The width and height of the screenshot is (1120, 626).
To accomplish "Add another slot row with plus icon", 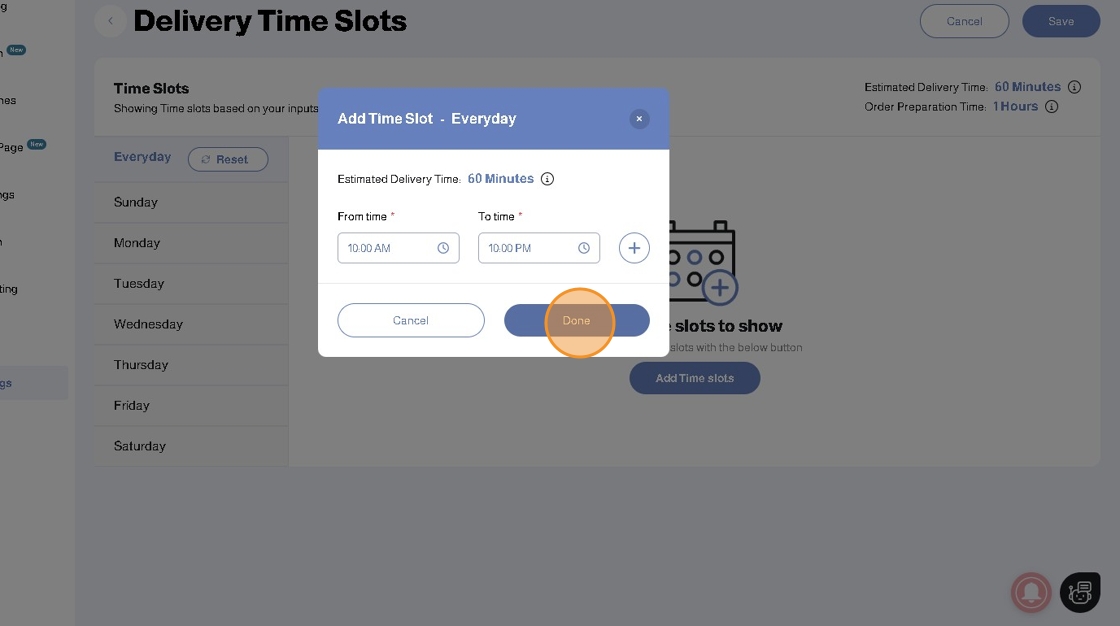I will (x=634, y=248).
